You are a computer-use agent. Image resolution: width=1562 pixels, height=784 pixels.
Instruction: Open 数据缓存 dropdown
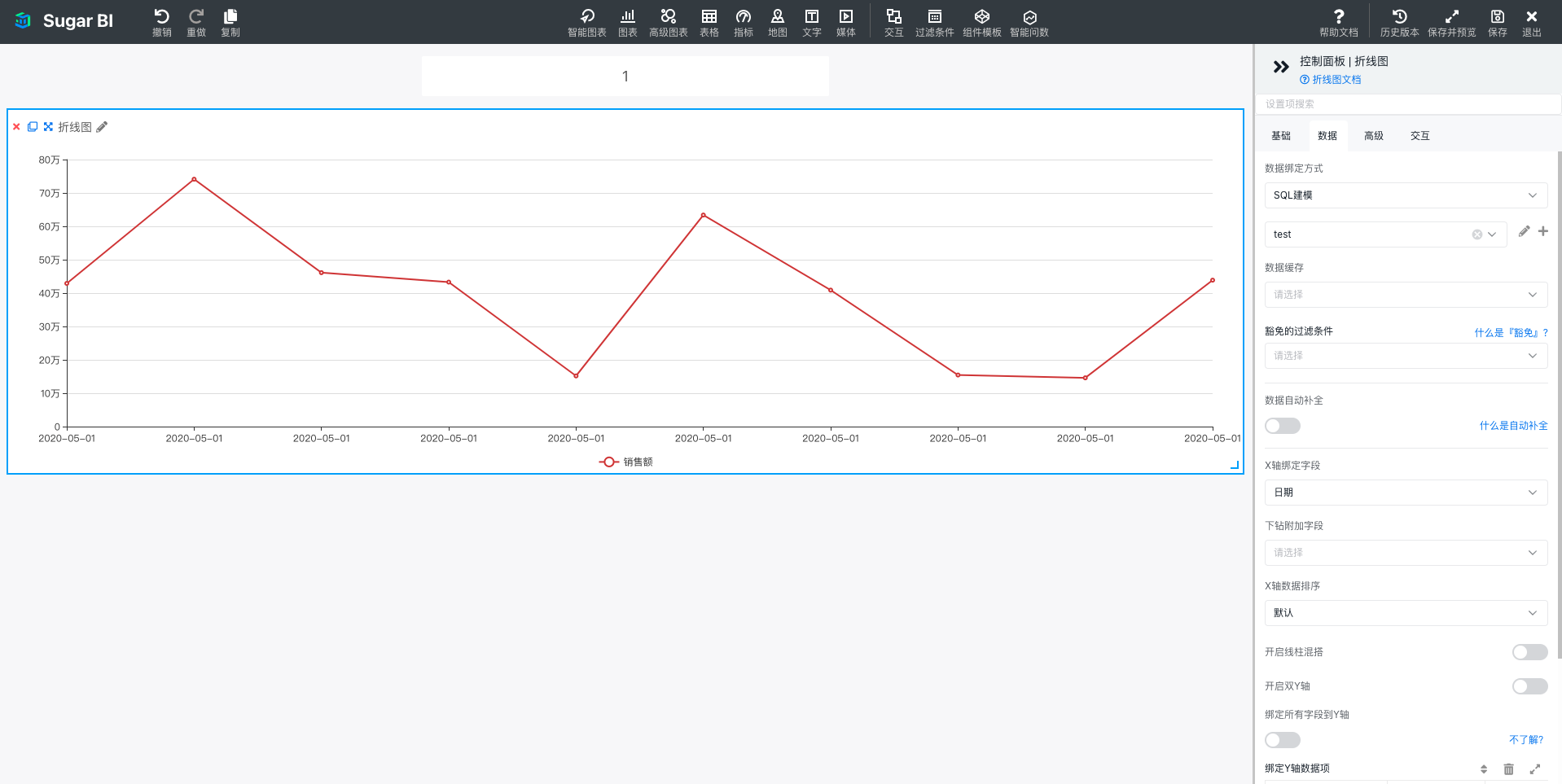pos(1406,295)
